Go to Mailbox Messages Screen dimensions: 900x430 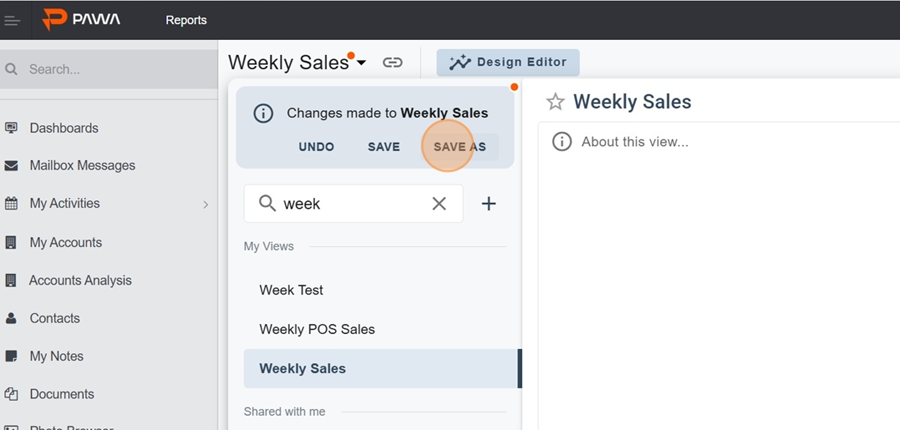click(x=82, y=165)
